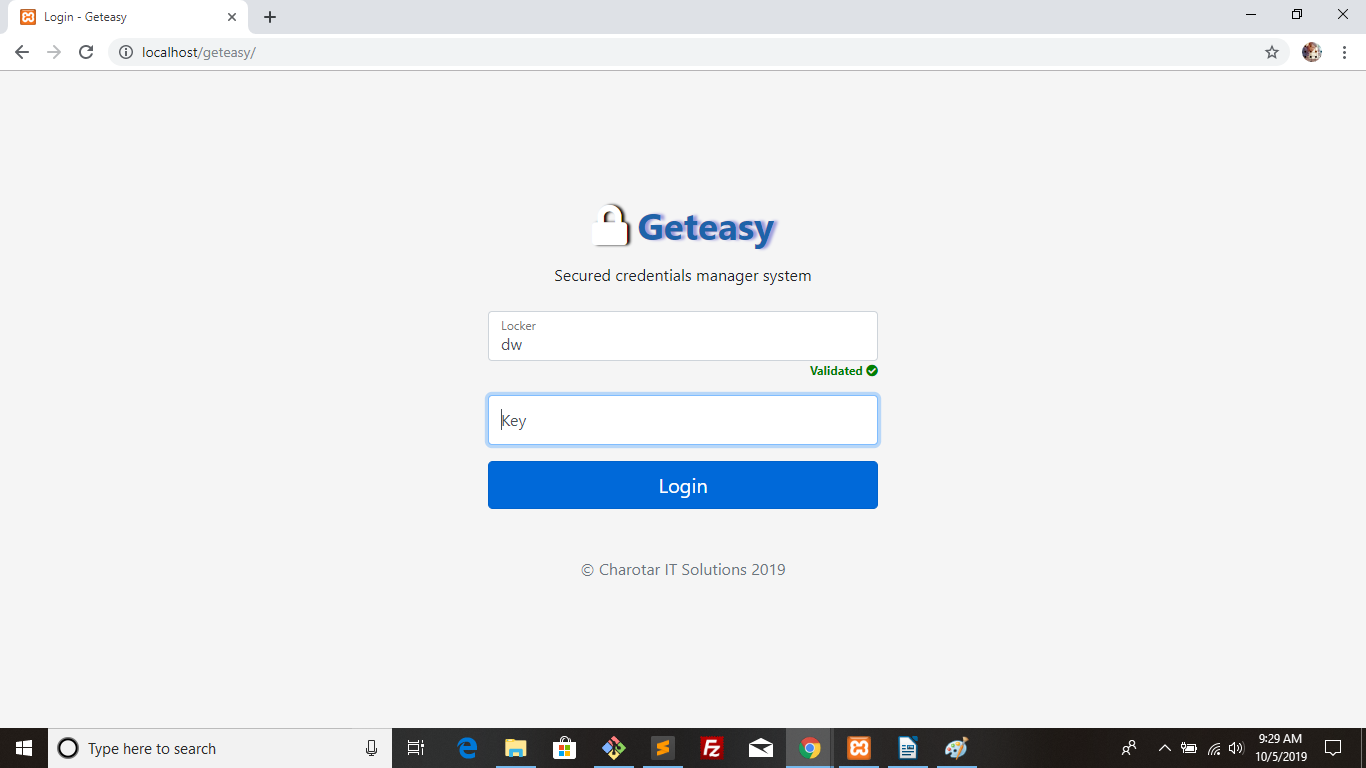Viewport: 1366px width, 768px height.
Task: Check the battery status icon
Action: 1189,748
